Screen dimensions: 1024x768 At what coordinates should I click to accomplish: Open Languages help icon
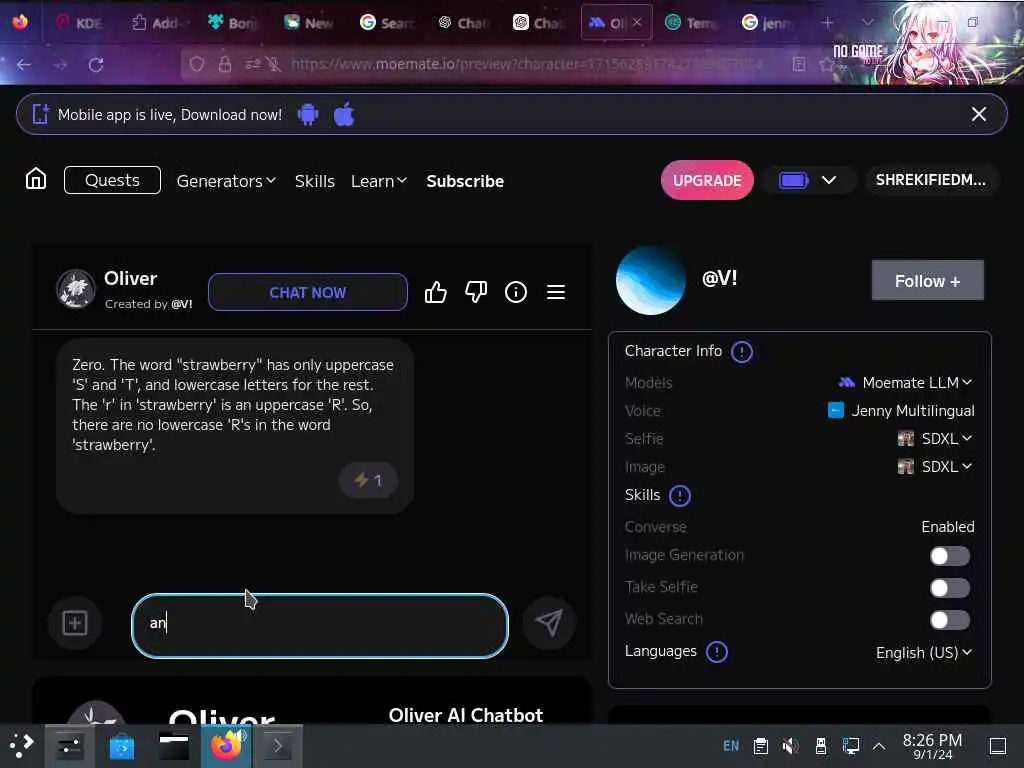(x=717, y=652)
